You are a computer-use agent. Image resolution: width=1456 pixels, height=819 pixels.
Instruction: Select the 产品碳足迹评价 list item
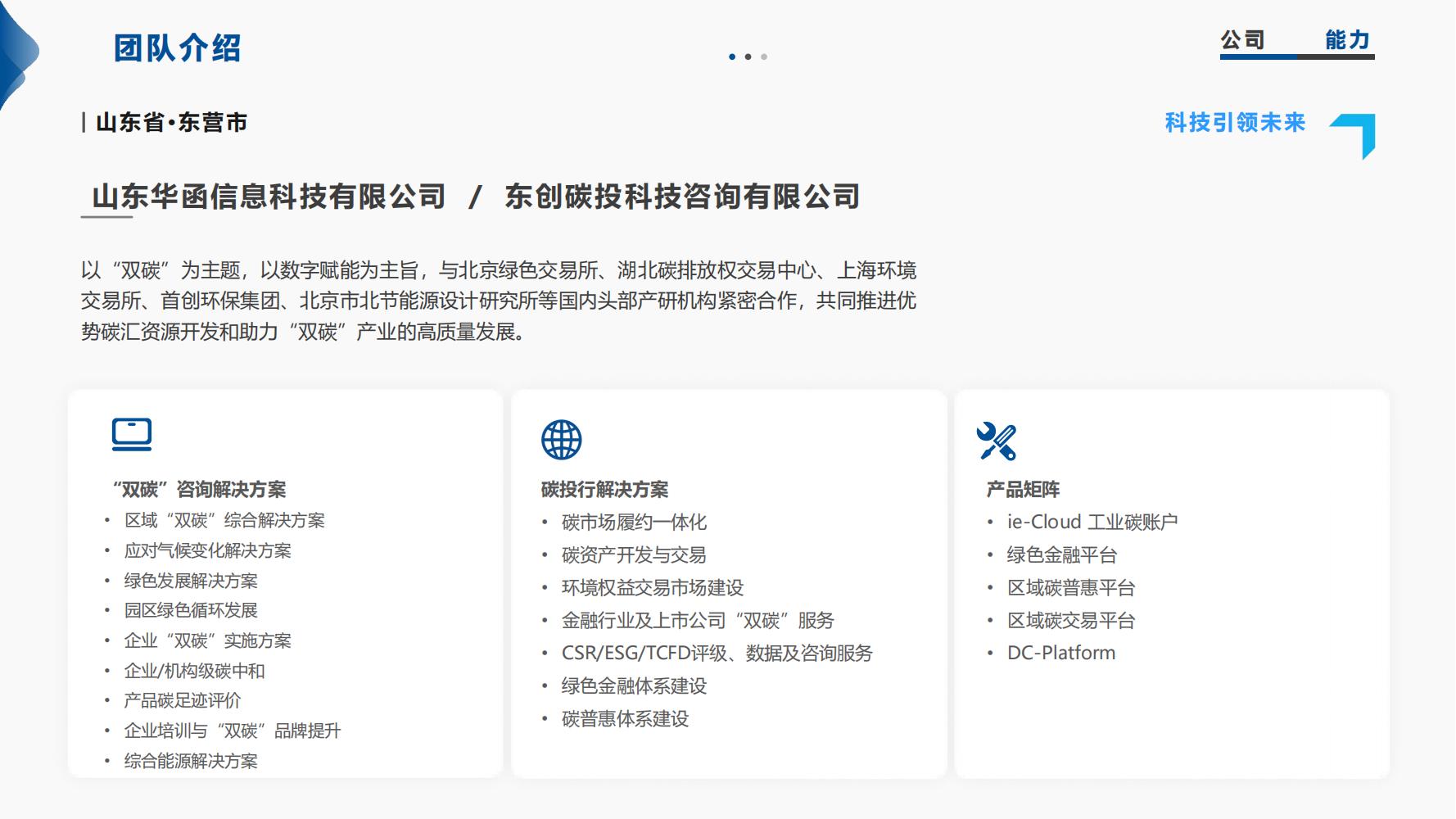(182, 700)
